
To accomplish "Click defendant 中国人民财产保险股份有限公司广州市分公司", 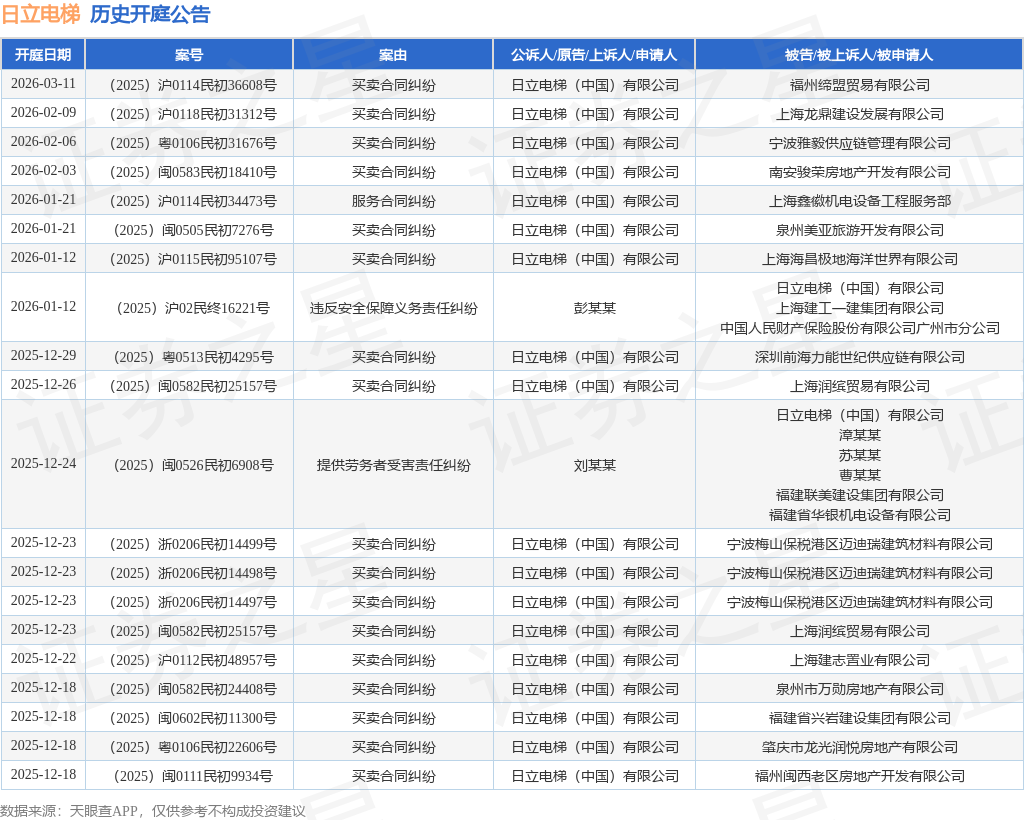I will (859, 328).
